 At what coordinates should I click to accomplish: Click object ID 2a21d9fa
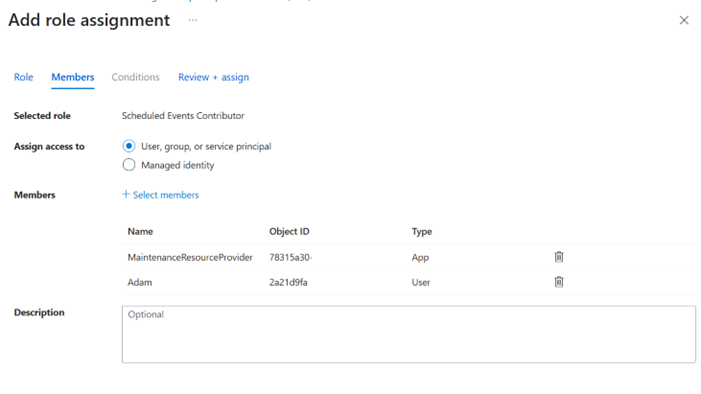tap(288, 282)
